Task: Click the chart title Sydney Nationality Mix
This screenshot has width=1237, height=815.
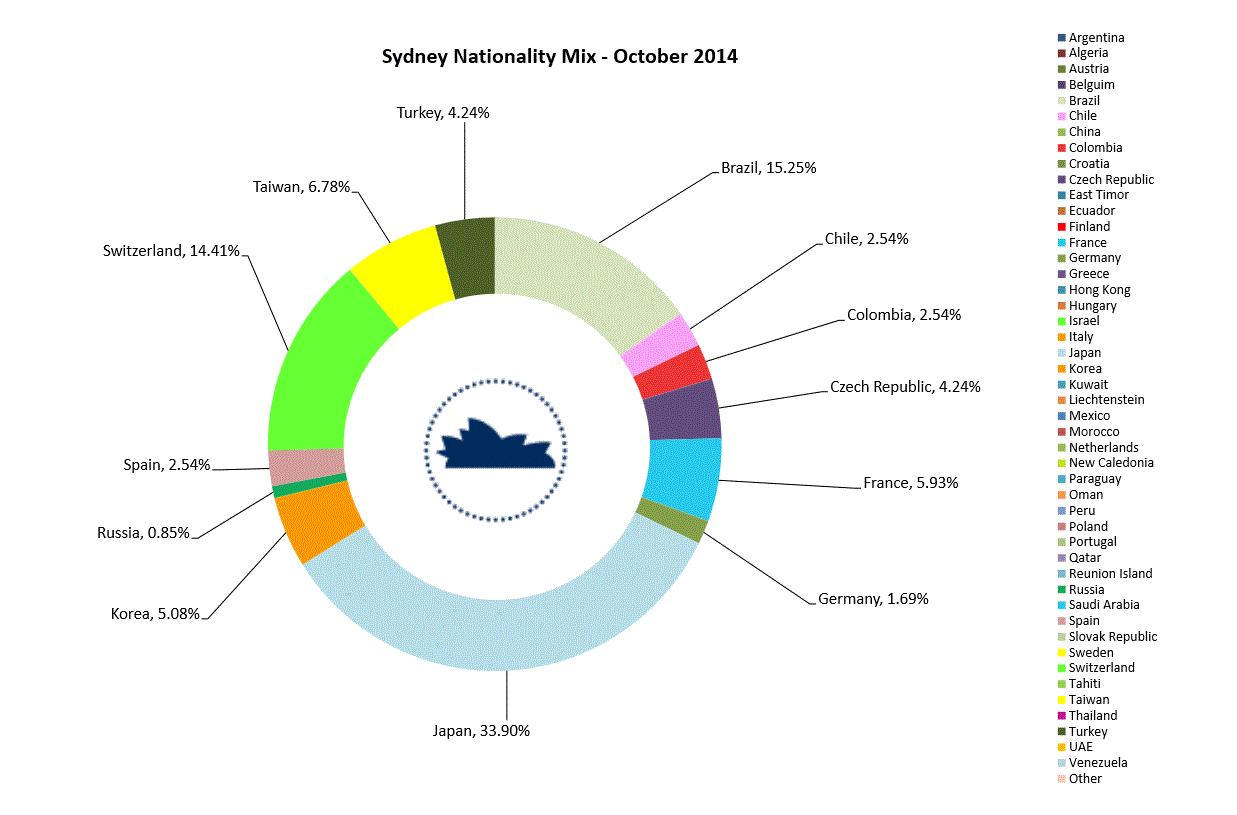Action: [x=559, y=56]
